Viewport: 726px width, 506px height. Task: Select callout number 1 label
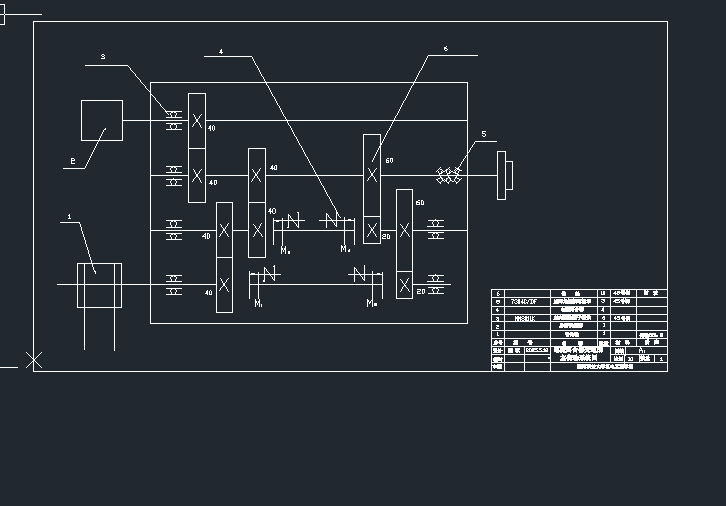coord(69,217)
